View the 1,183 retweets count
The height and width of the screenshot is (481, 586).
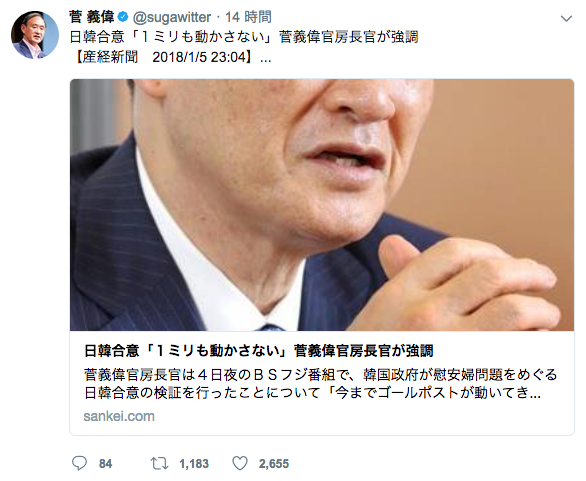[x=194, y=464]
